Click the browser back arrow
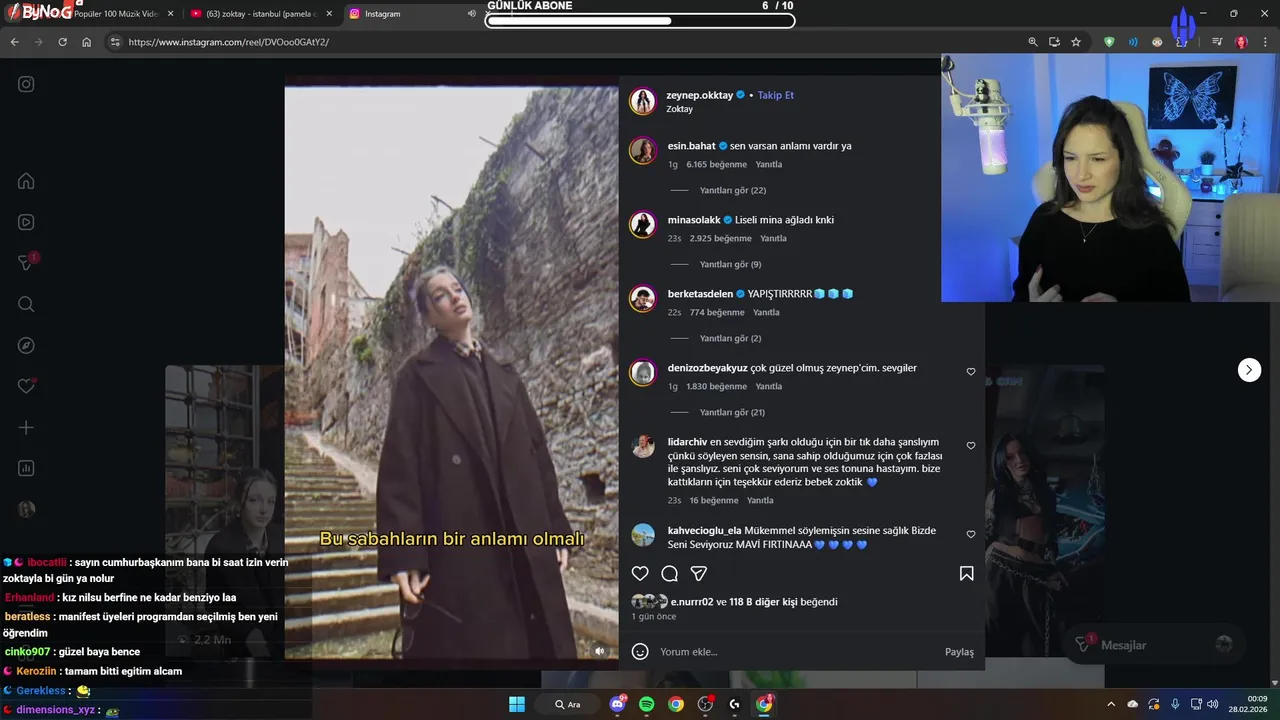The height and width of the screenshot is (720, 1280). (14, 42)
